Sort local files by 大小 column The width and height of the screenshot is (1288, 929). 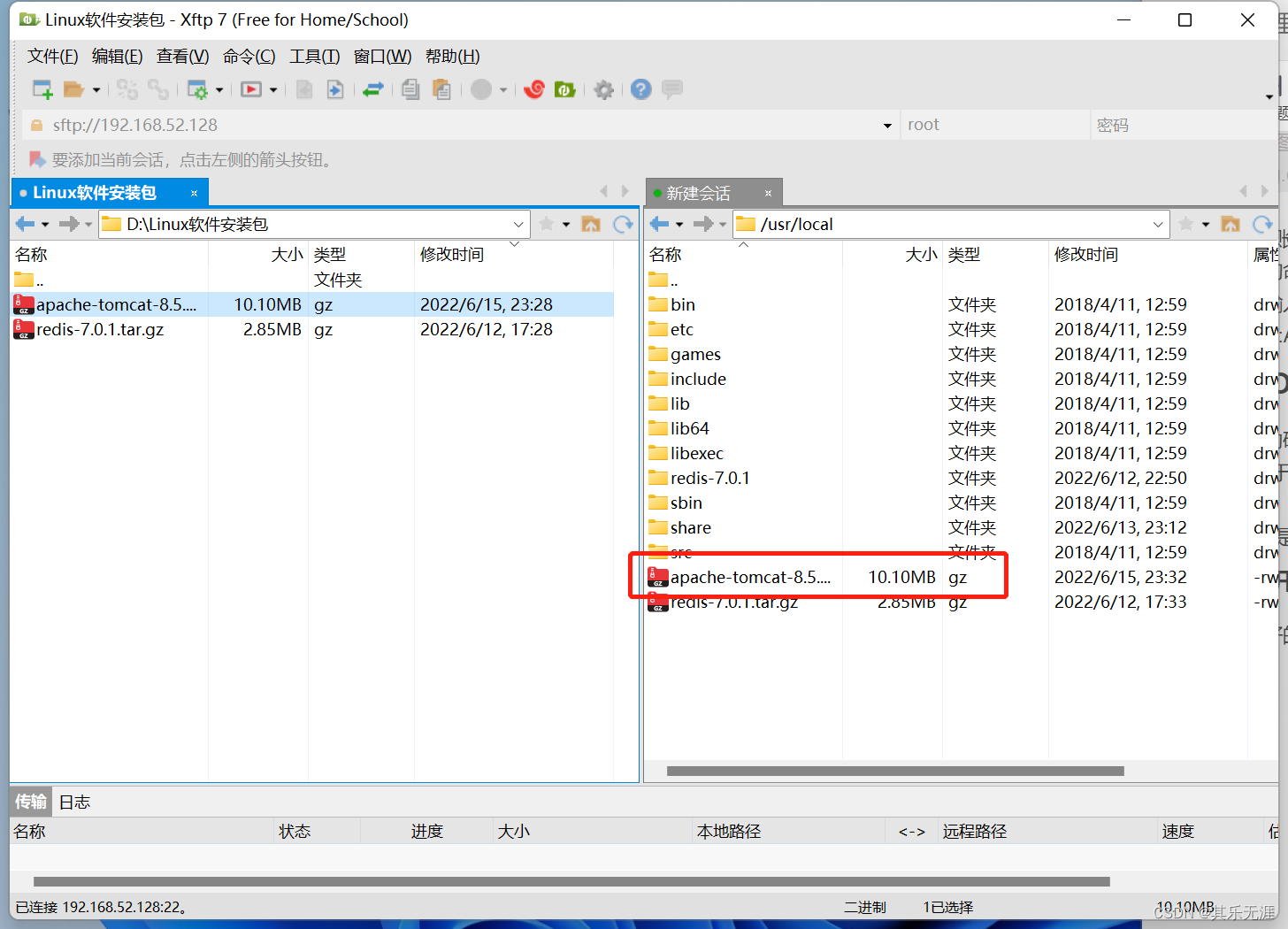[x=258, y=255]
